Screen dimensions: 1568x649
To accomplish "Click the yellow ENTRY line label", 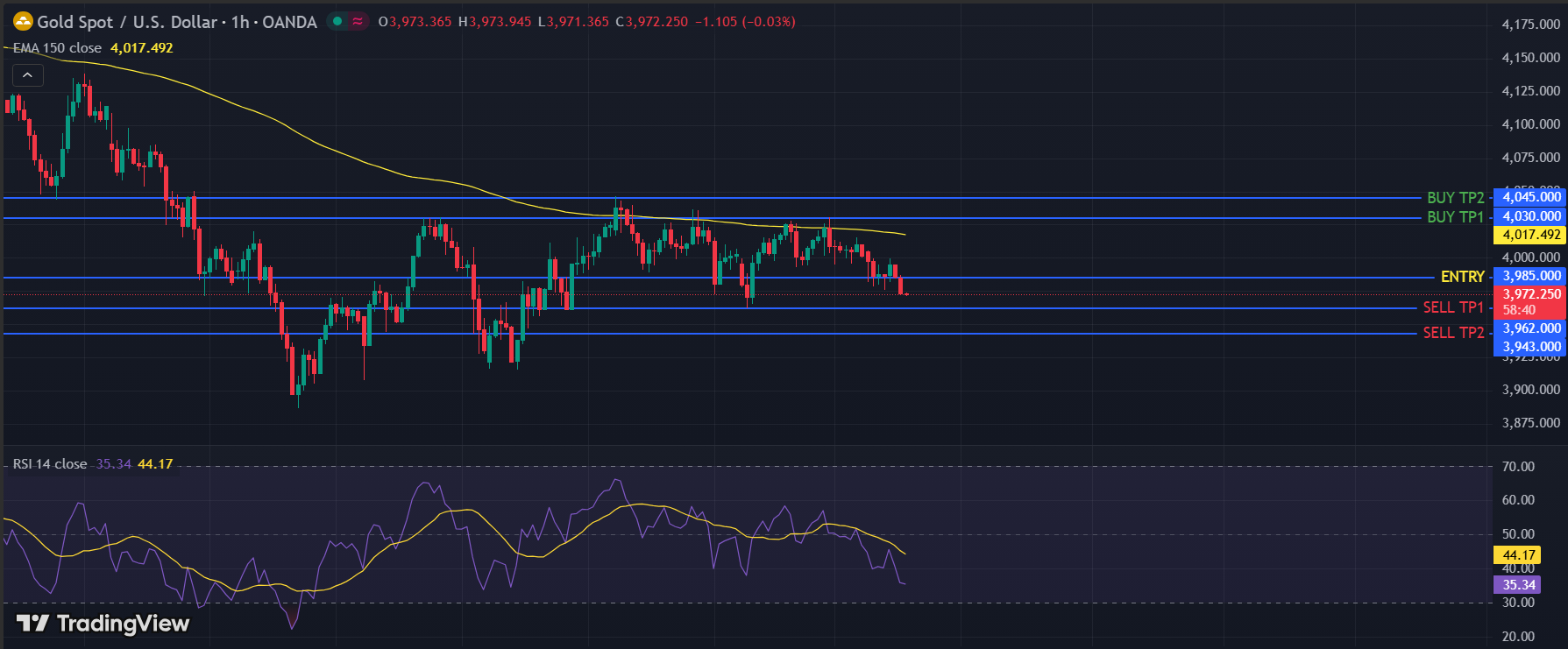I will coord(1462,277).
